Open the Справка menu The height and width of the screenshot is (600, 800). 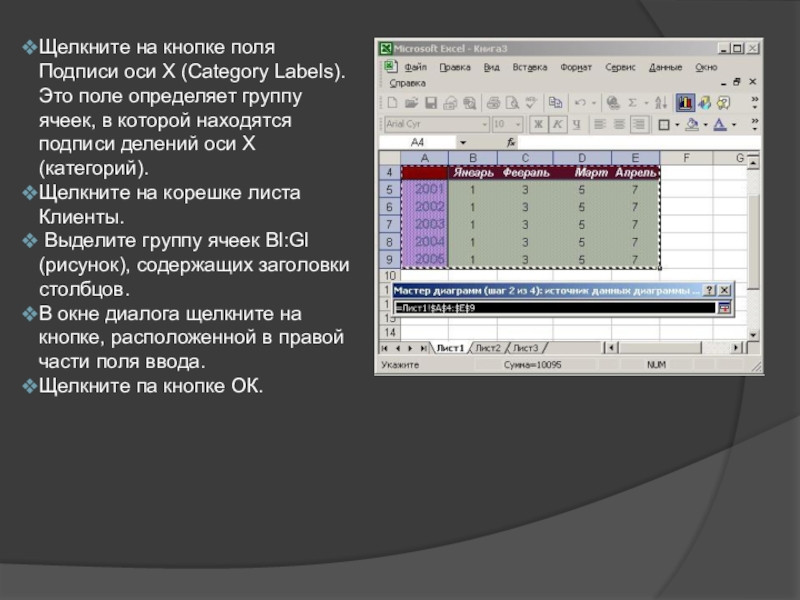[407, 83]
